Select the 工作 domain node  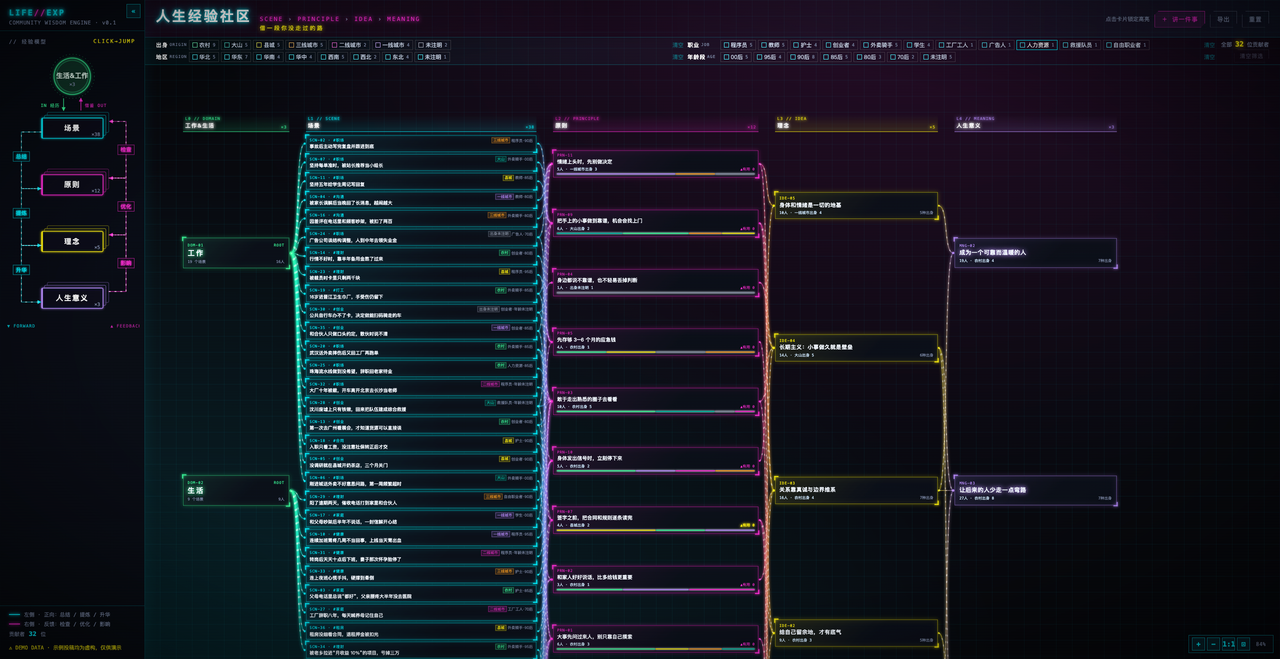236,253
